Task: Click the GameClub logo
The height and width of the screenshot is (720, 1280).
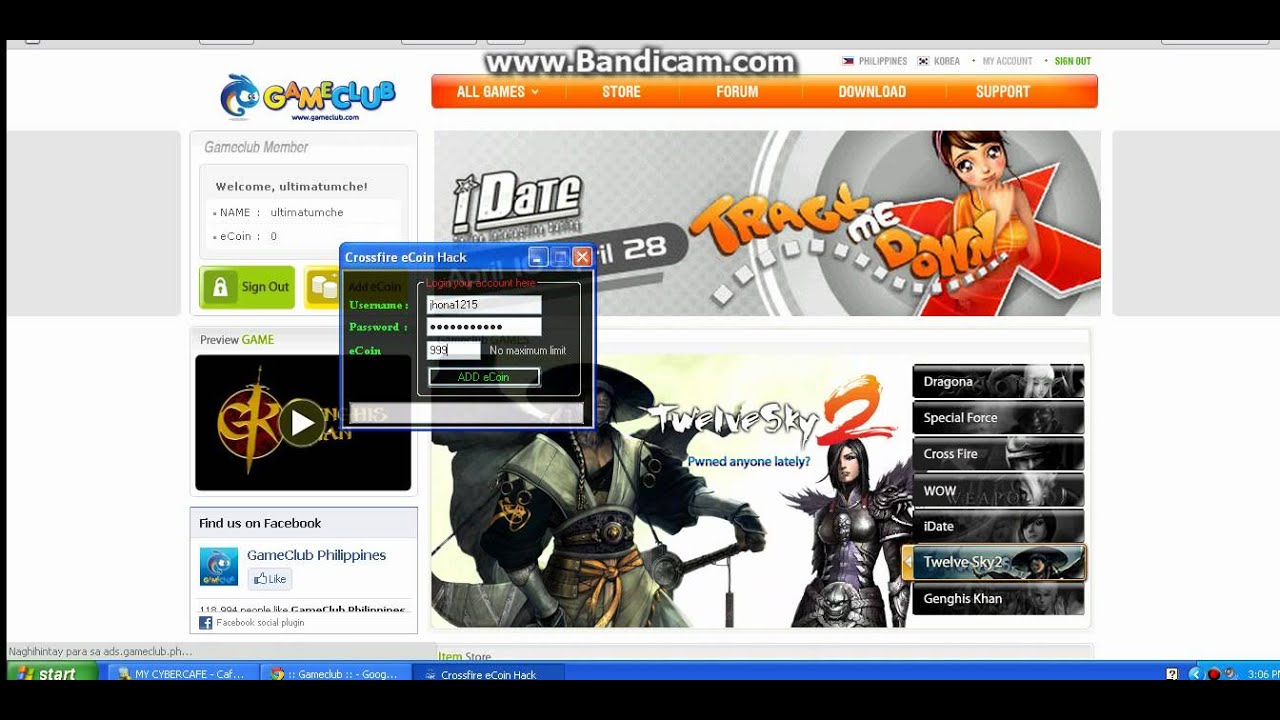Action: coord(308,97)
